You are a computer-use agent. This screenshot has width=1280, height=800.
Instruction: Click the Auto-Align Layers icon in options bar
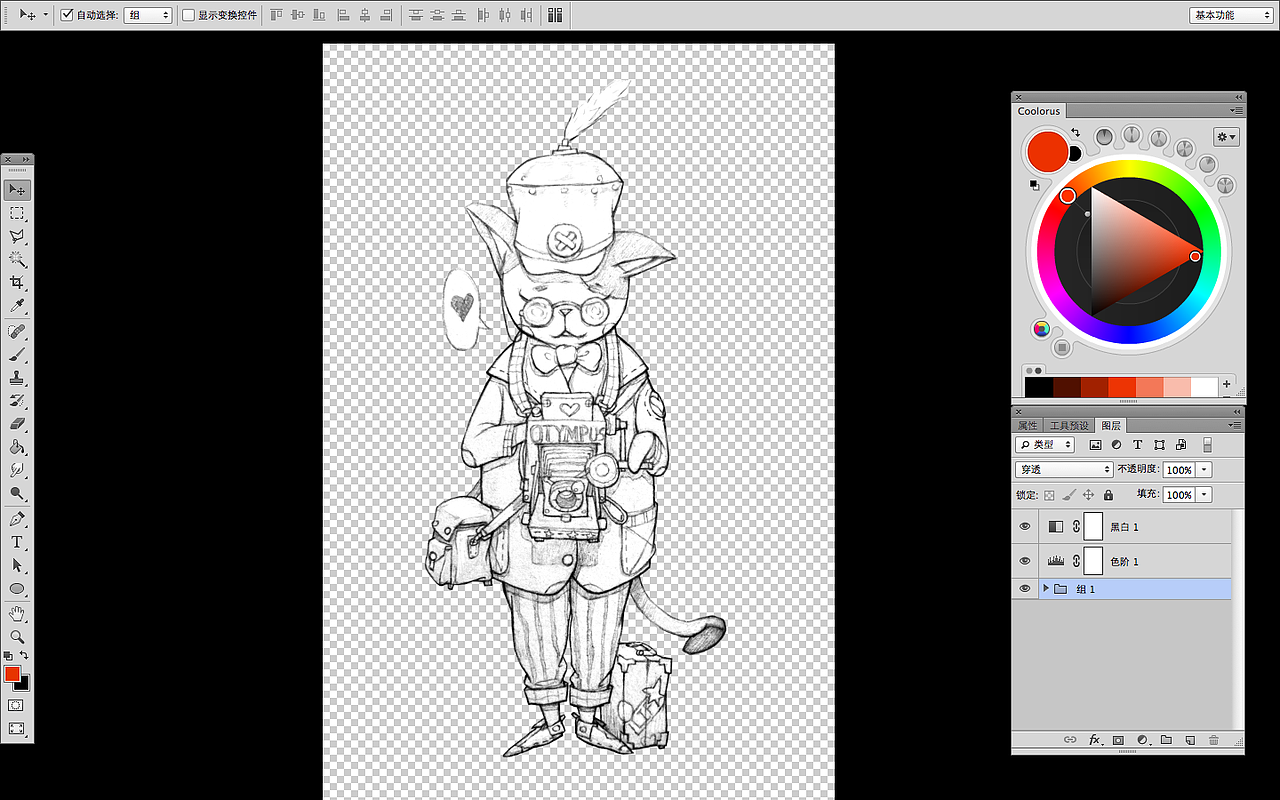554,15
